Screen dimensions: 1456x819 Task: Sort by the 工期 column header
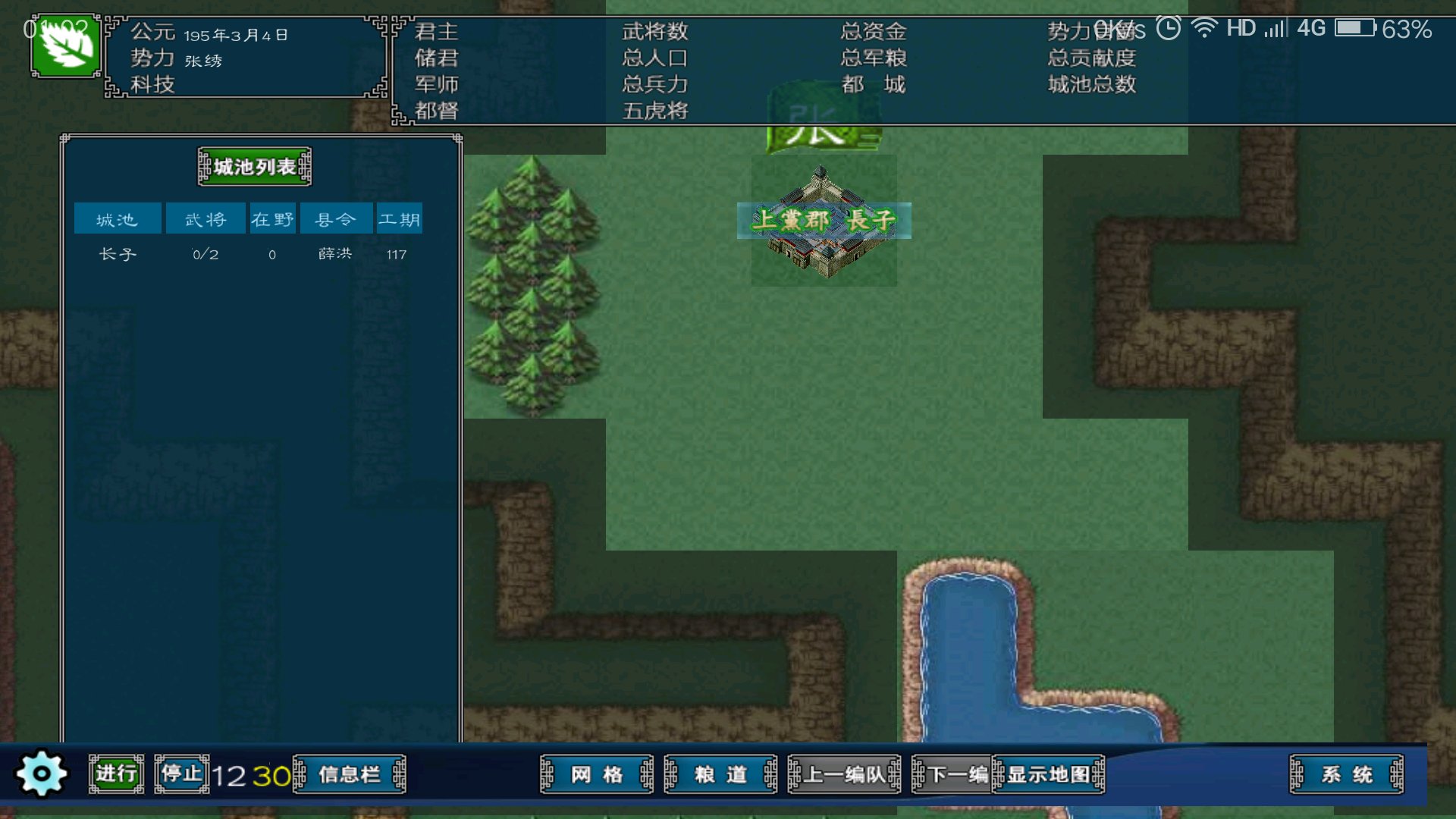click(x=399, y=219)
